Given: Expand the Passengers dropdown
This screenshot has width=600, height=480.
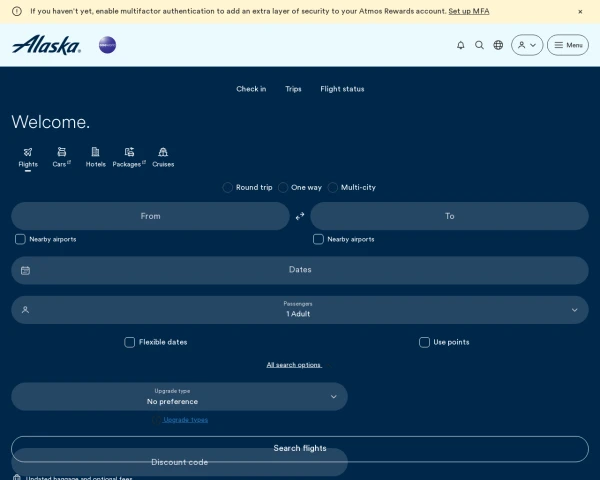Looking at the screenshot, I should 300,310.
